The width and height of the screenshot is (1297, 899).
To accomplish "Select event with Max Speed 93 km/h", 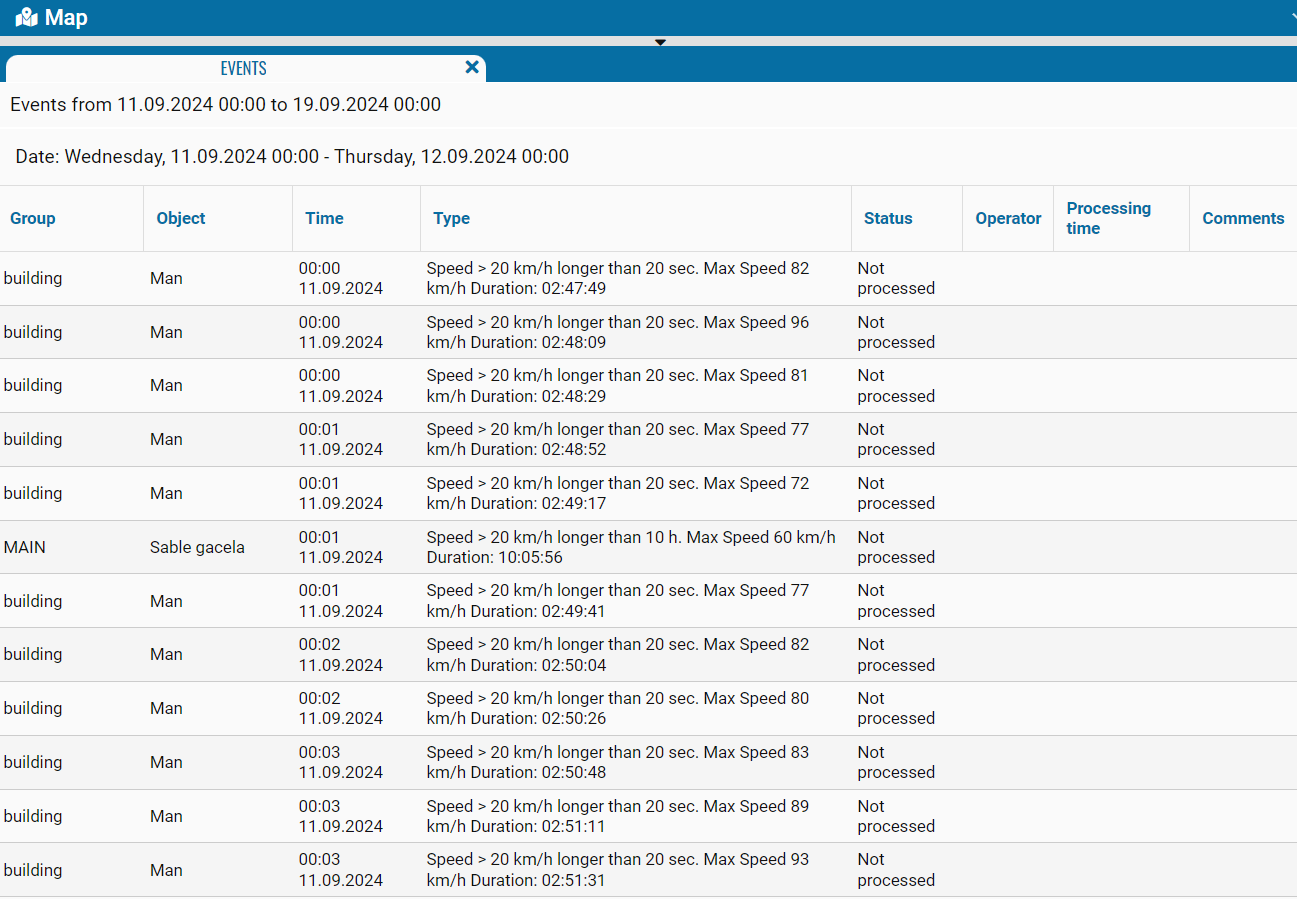I will 617,869.
